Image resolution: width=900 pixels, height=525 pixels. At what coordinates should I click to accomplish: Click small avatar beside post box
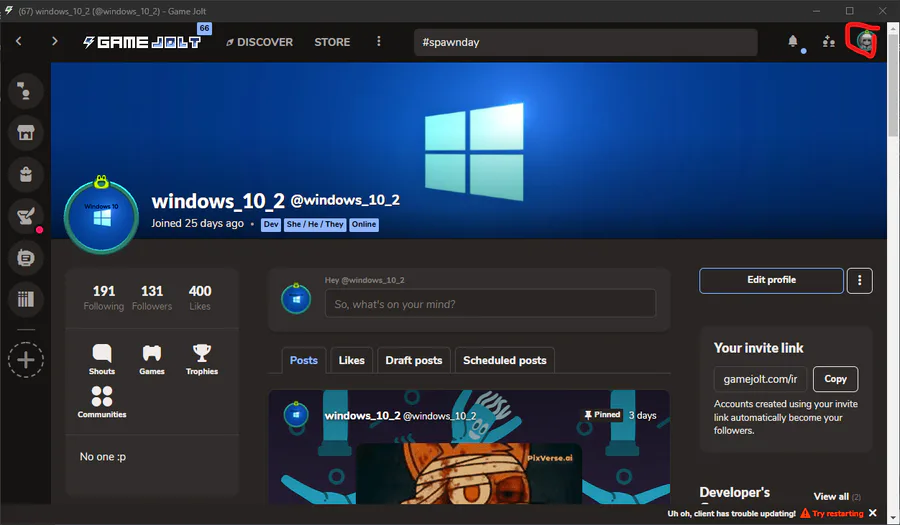pyautogui.click(x=296, y=299)
